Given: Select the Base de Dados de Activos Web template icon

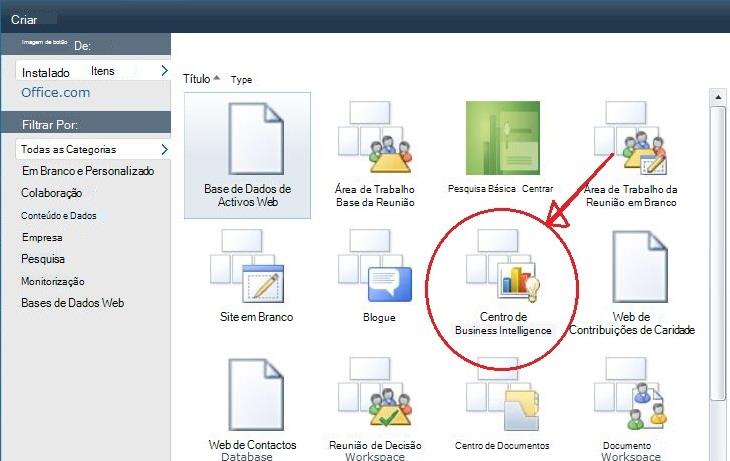Looking at the screenshot, I should pos(256,138).
